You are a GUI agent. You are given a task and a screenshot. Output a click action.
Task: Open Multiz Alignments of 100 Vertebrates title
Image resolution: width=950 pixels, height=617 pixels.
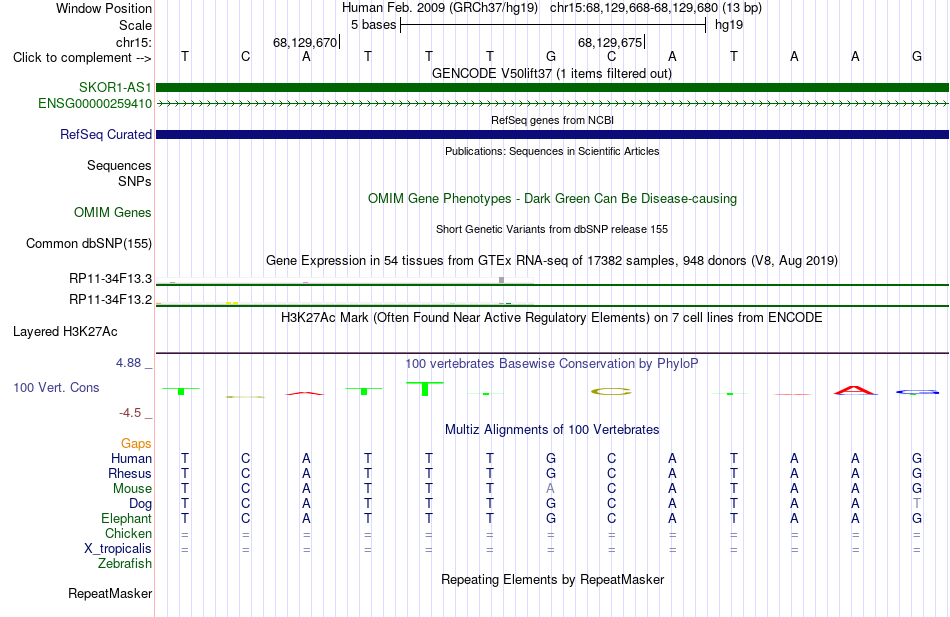point(552,430)
